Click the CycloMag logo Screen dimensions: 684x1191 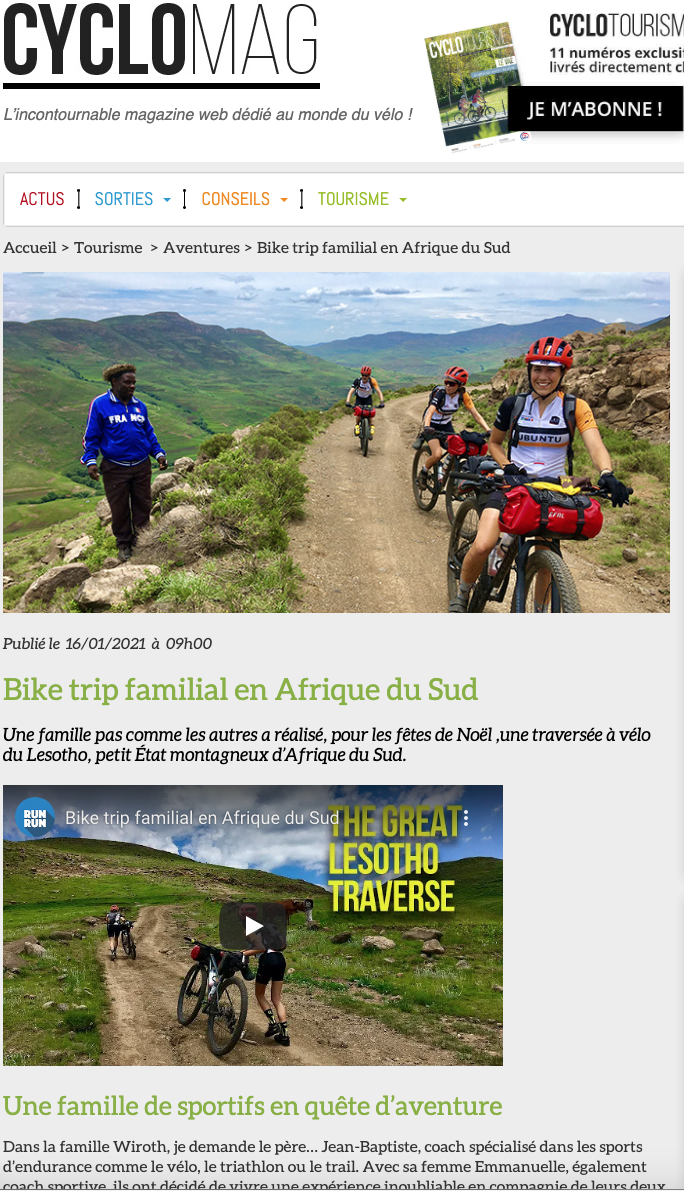[161, 46]
